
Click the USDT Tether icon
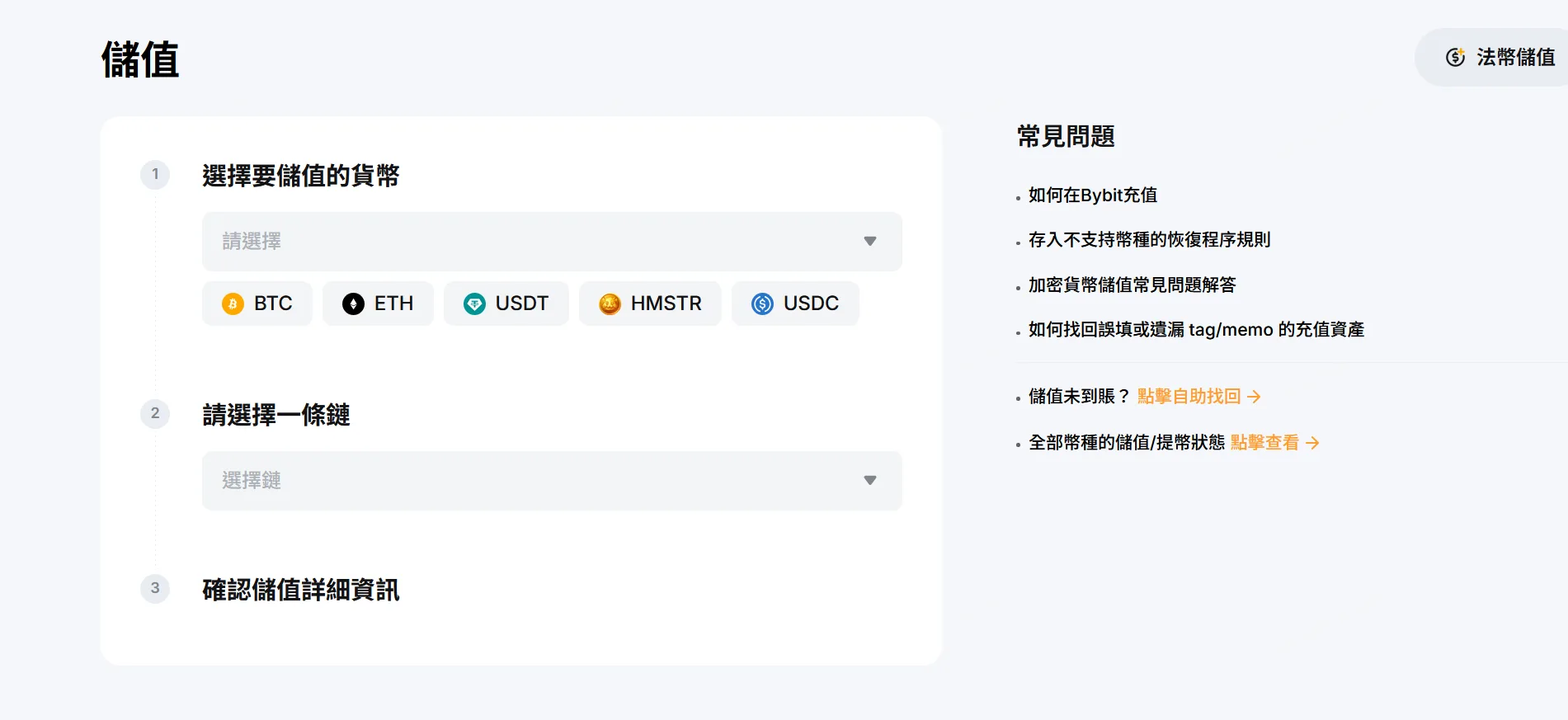(474, 304)
